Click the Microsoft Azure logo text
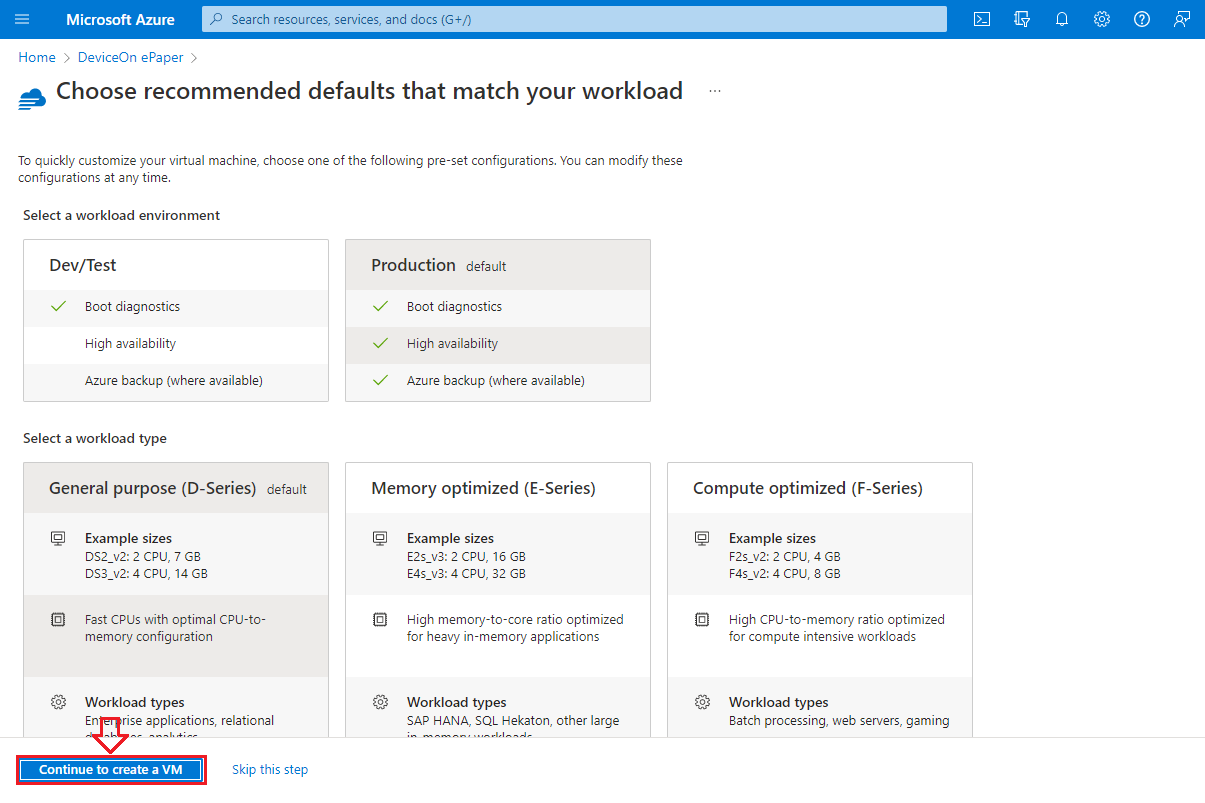 [120, 19]
